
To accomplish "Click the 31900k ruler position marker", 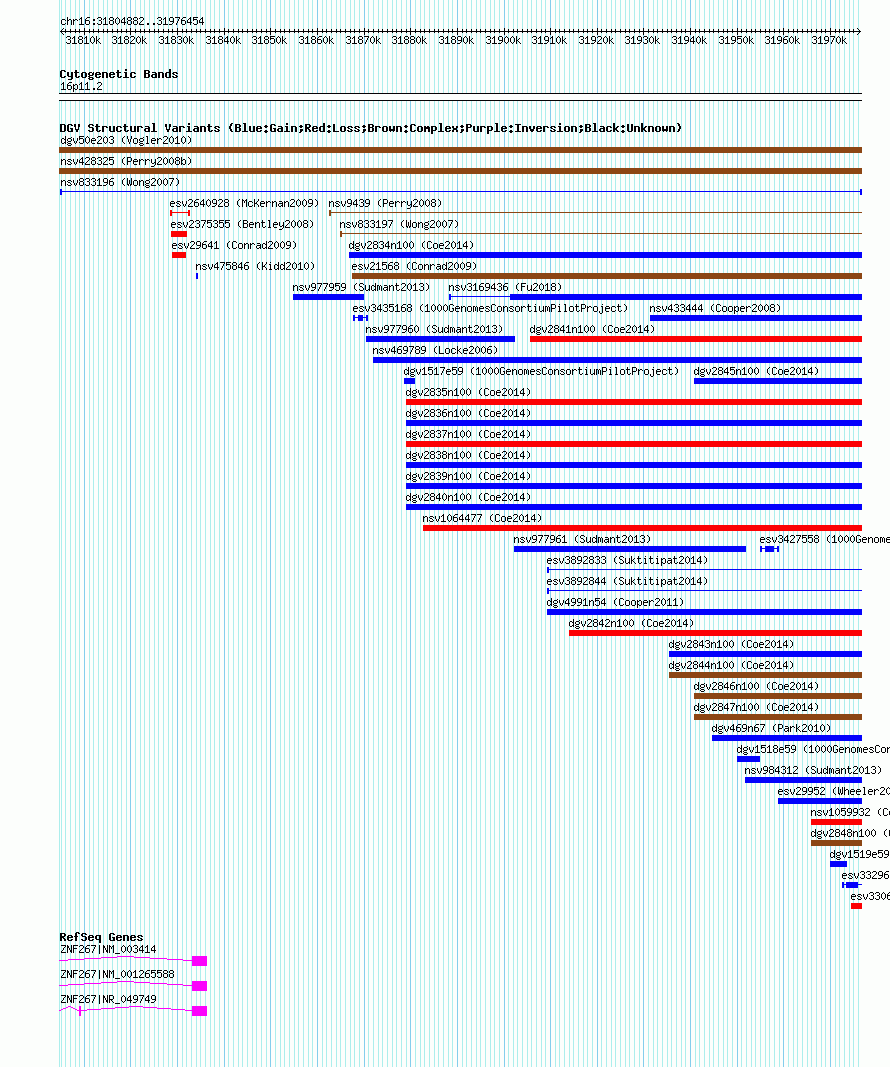I will (x=503, y=41).
